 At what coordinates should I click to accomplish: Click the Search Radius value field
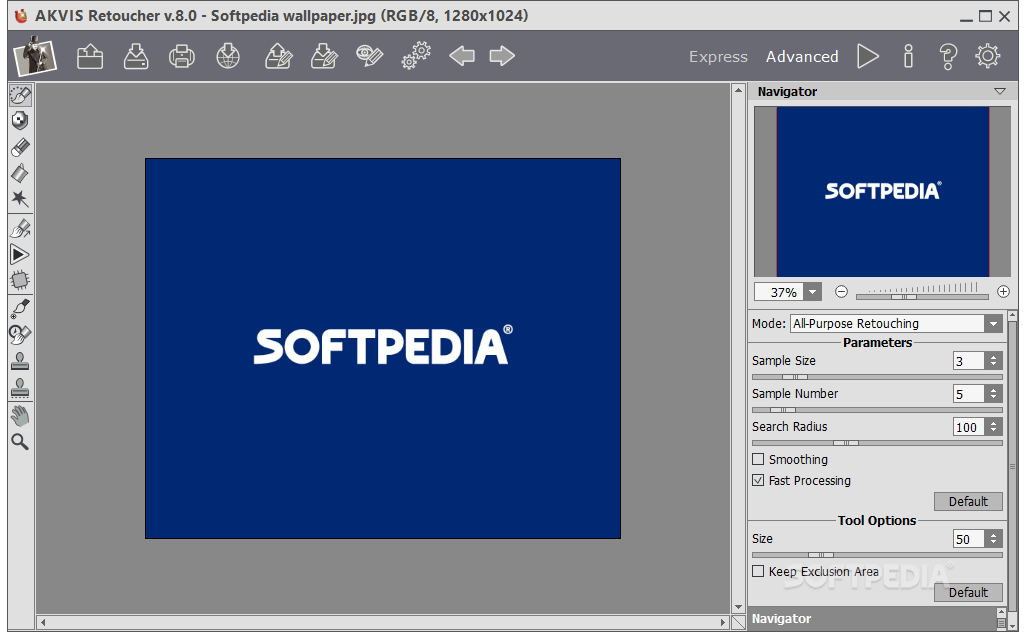969,426
